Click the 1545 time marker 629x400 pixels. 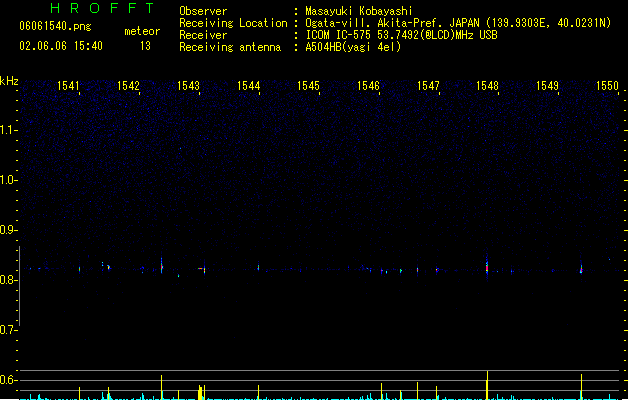point(308,86)
